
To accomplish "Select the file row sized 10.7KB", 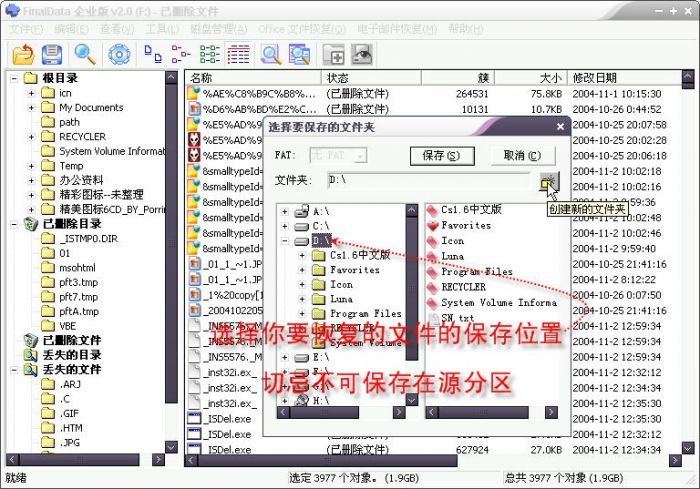I will click(433, 109).
